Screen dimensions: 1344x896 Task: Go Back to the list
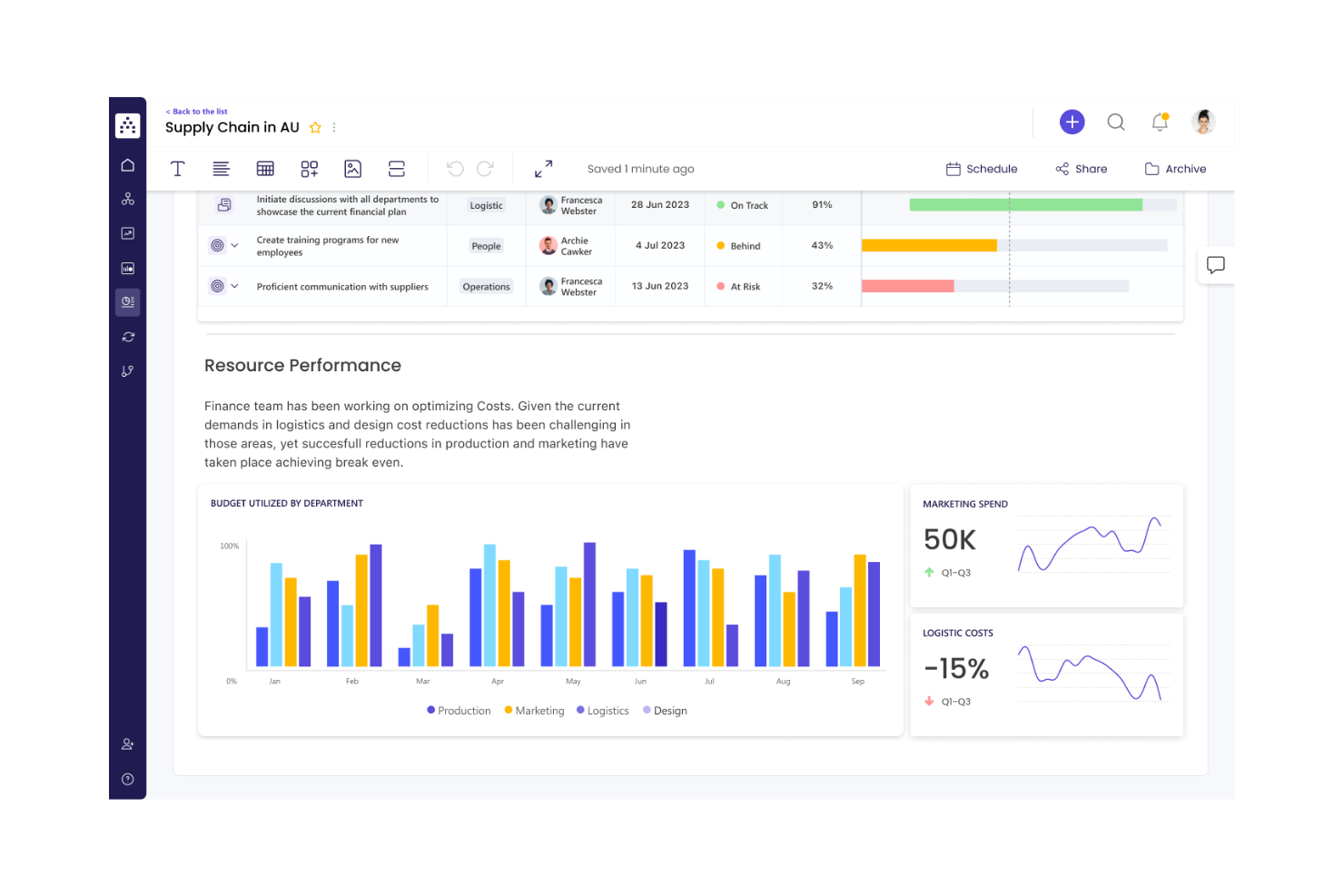pos(196,111)
